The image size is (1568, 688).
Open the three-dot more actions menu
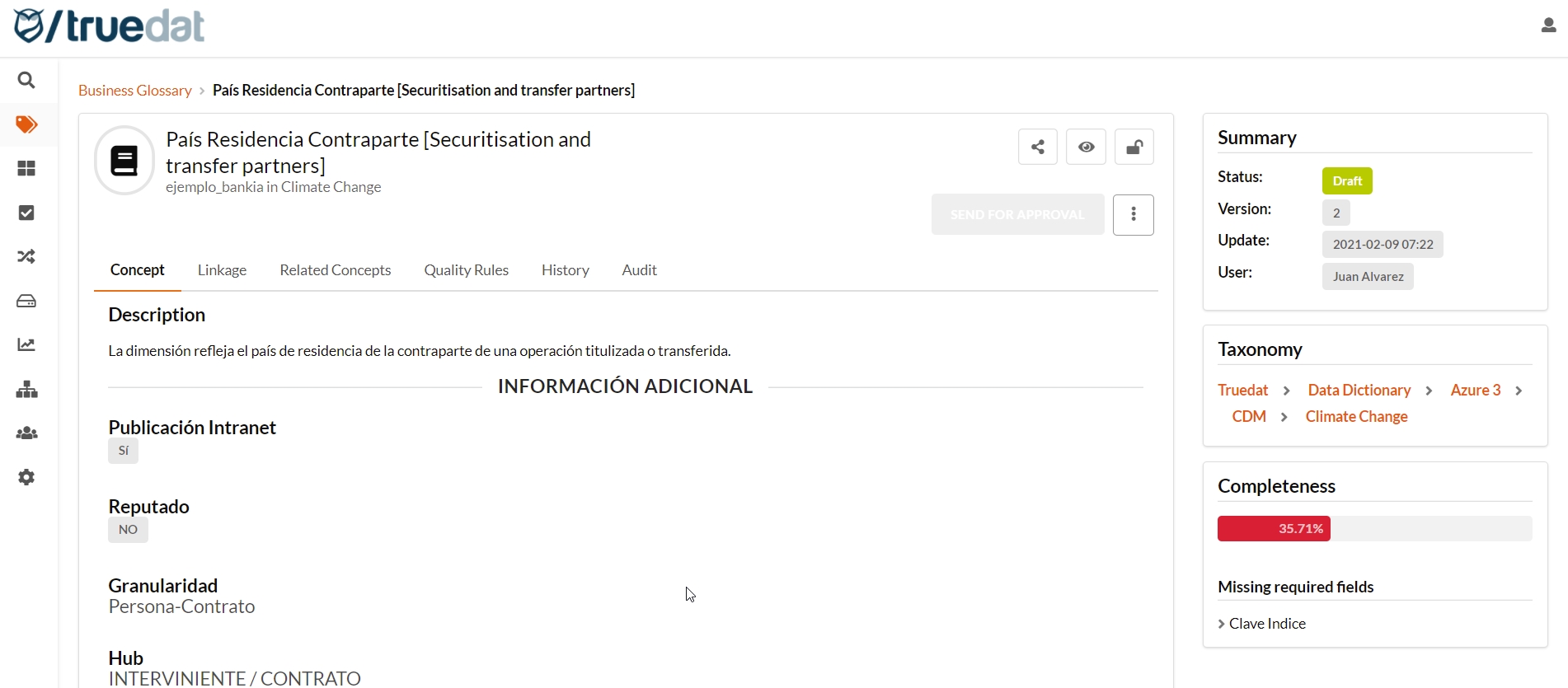point(1133,215)
